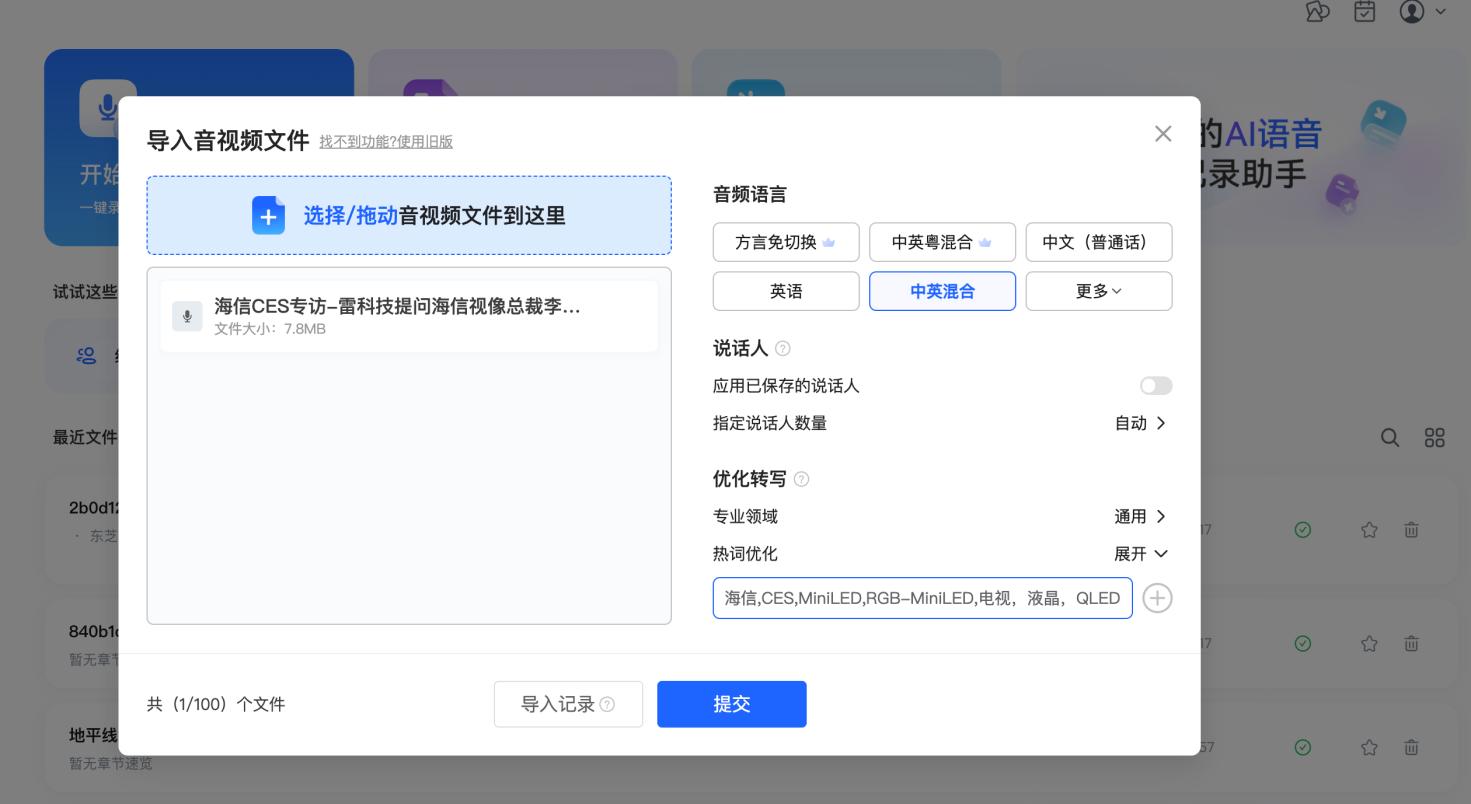Screen dimensions: 1471x804
Task: Select the 英语 language option
Action: coord(786,291)
